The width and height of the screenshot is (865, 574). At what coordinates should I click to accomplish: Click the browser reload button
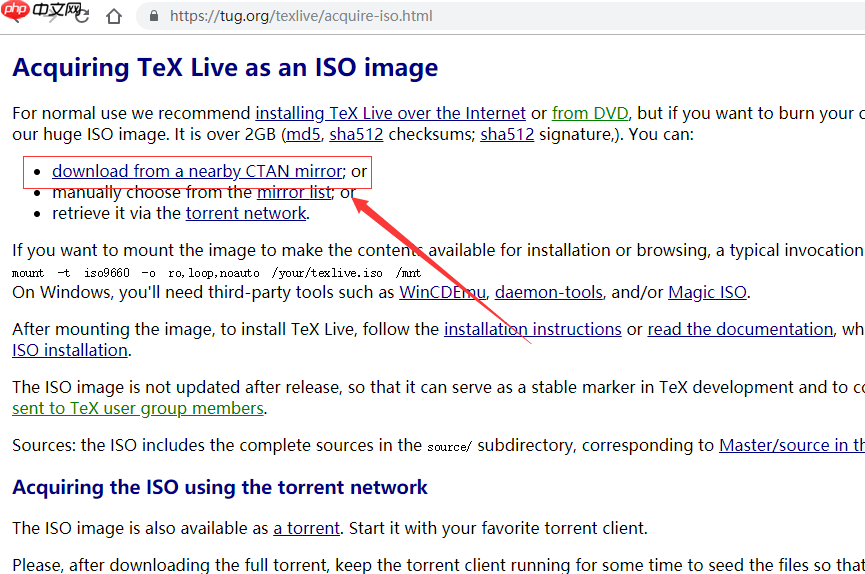tap(82, 16)
